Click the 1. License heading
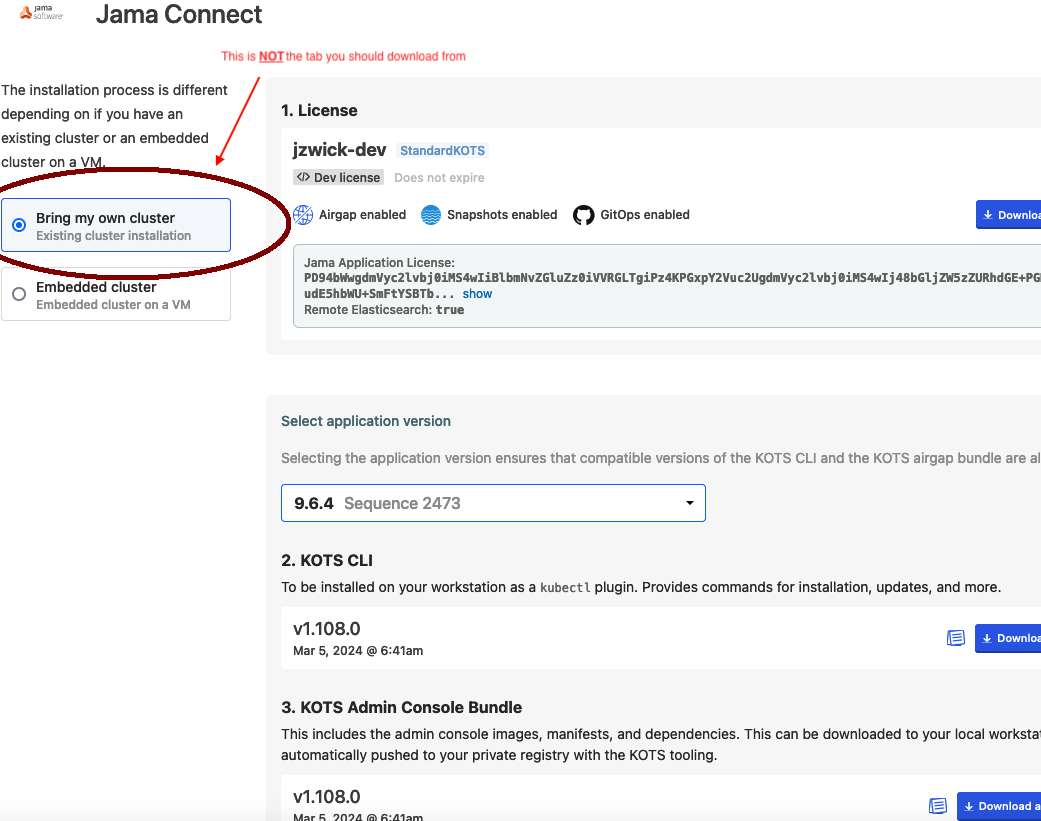Viewport: 1041px width, 821px height. 319,111
